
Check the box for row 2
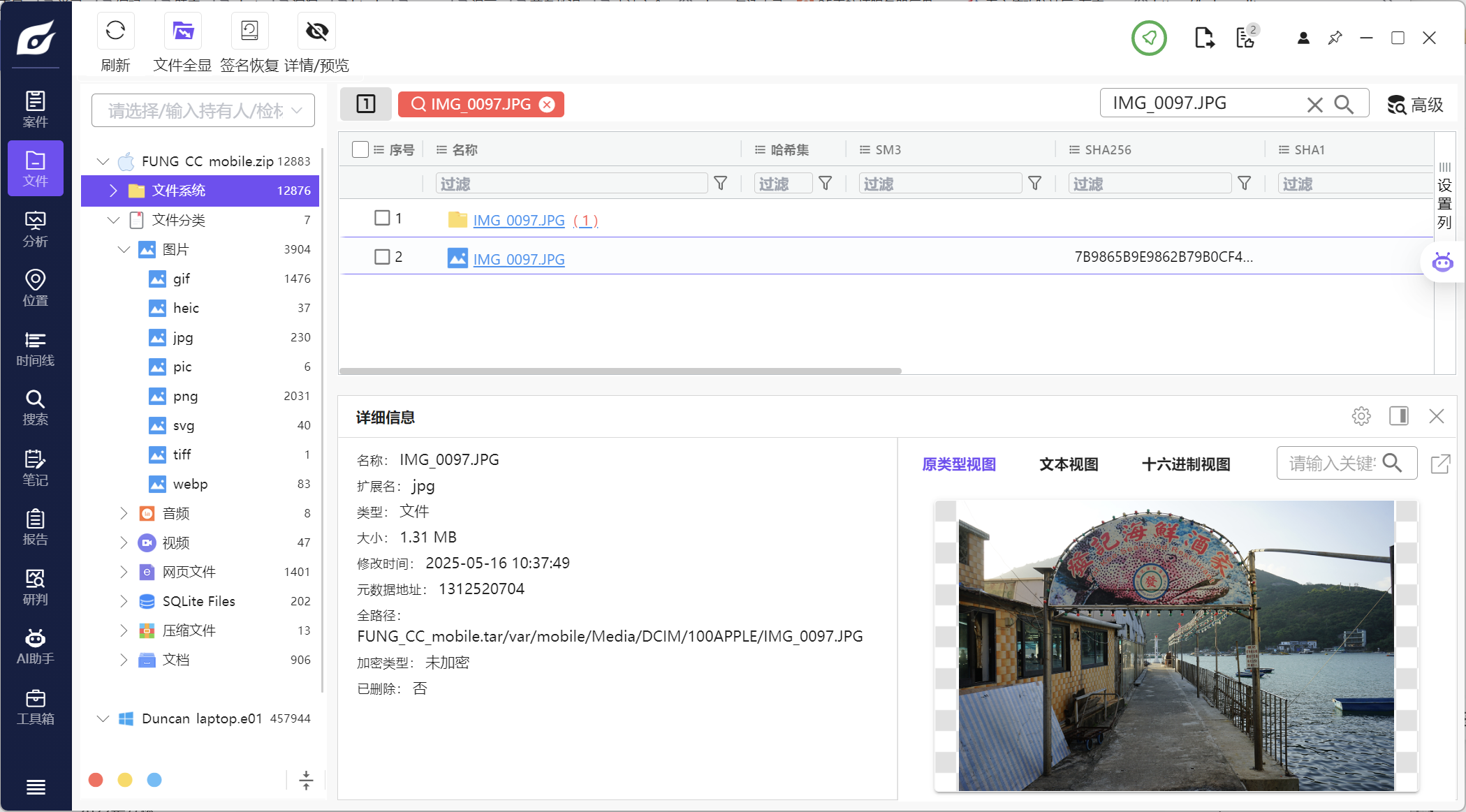click(382, 257)
